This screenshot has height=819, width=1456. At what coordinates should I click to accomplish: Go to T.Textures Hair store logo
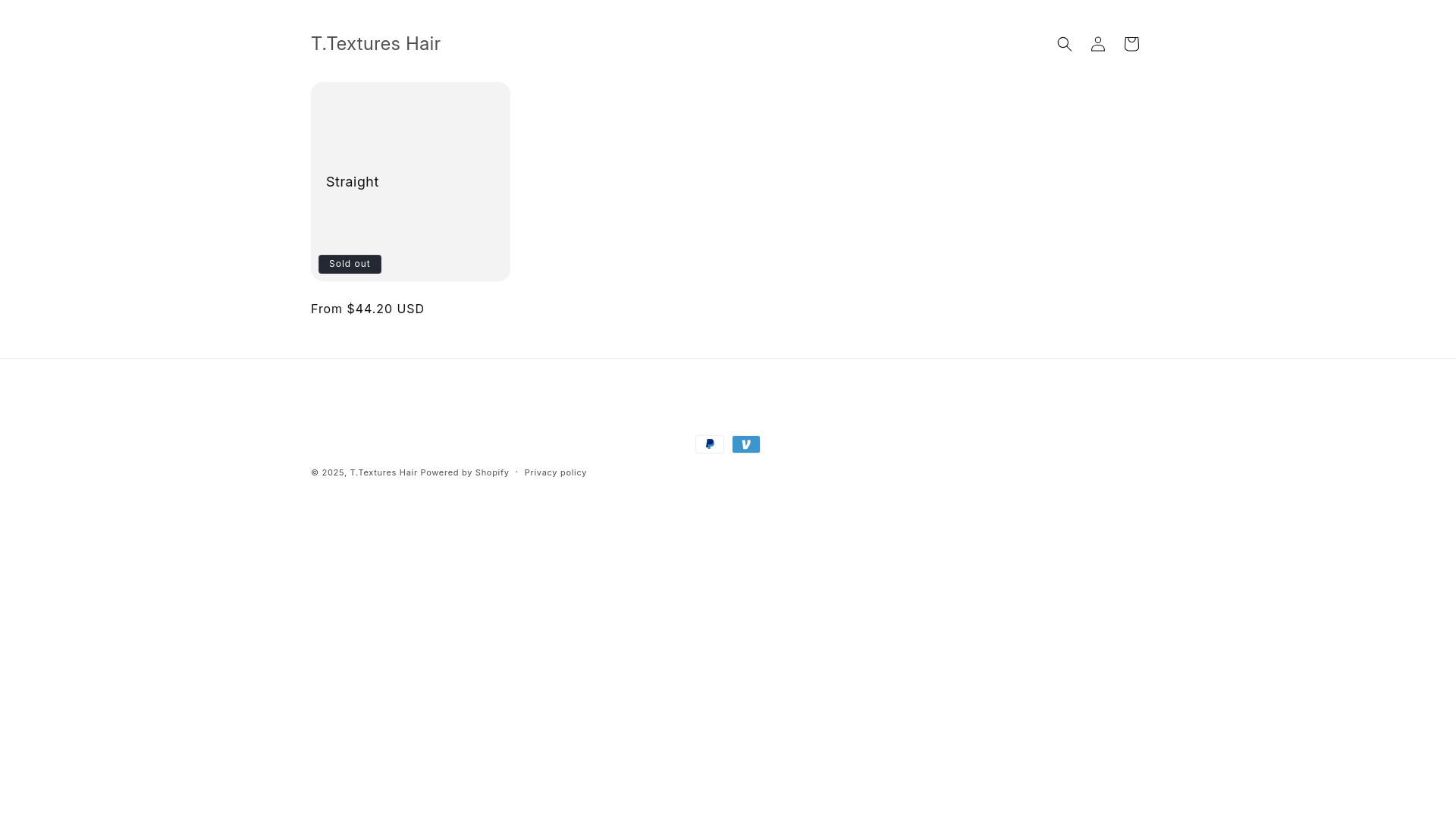coord(375,44)
